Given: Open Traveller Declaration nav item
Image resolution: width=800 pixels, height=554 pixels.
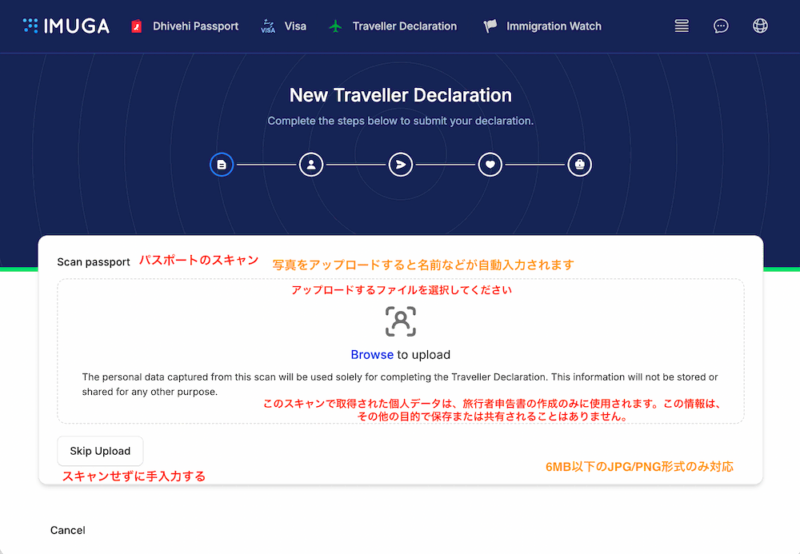Looking at the screenshot, I should 405,26.
